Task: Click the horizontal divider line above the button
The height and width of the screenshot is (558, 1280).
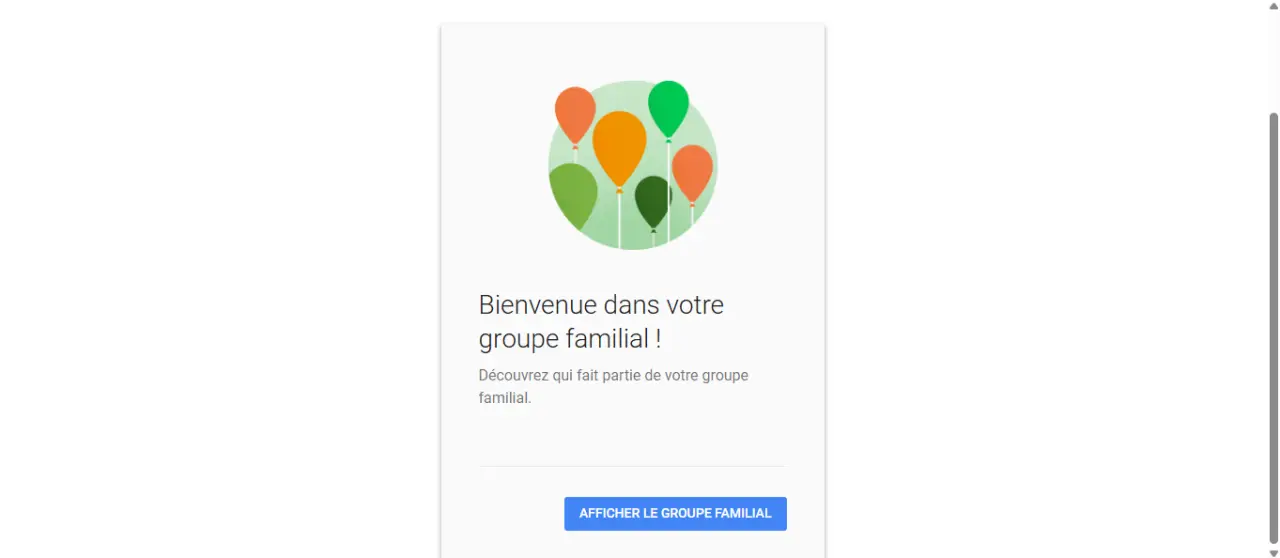Action: pos(632,466)
